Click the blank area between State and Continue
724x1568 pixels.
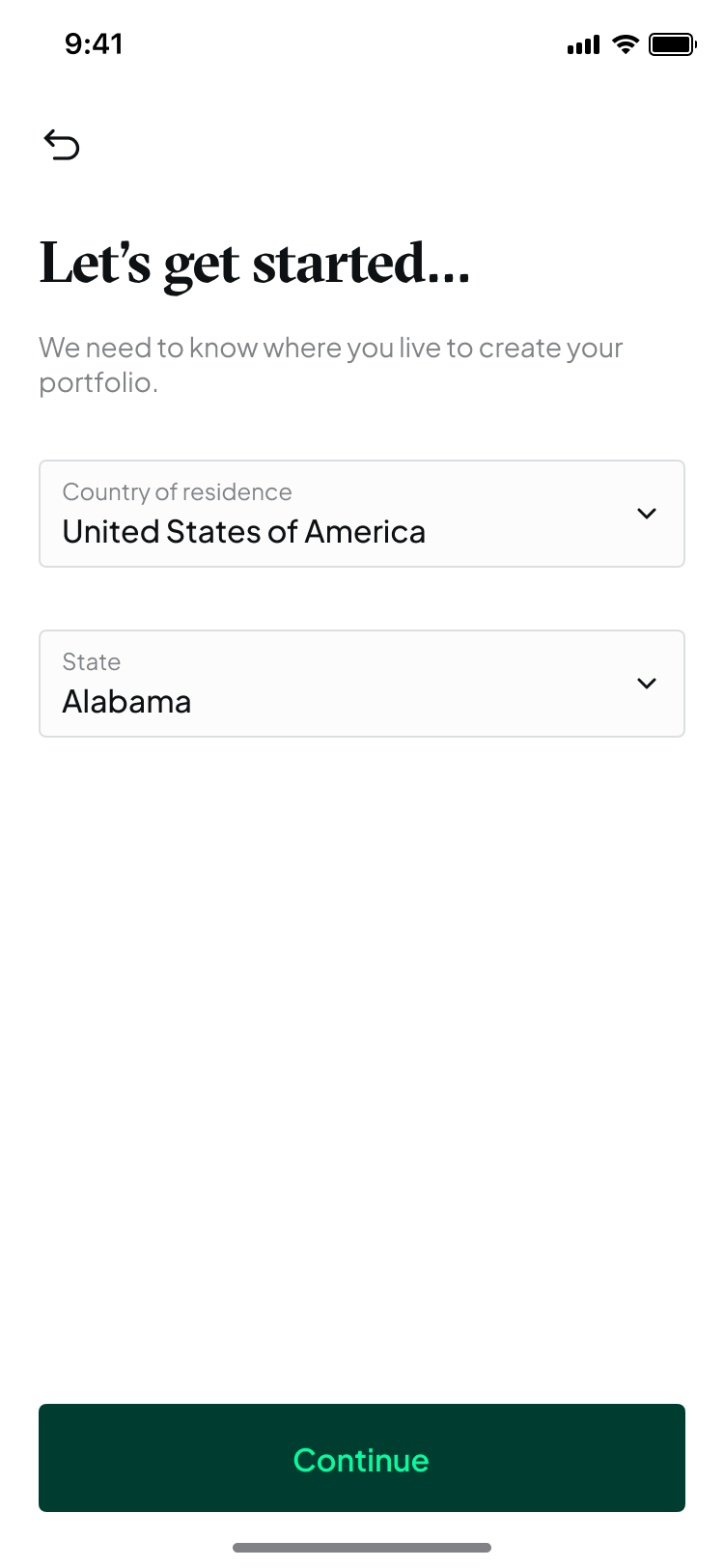tap(361, 1062)
